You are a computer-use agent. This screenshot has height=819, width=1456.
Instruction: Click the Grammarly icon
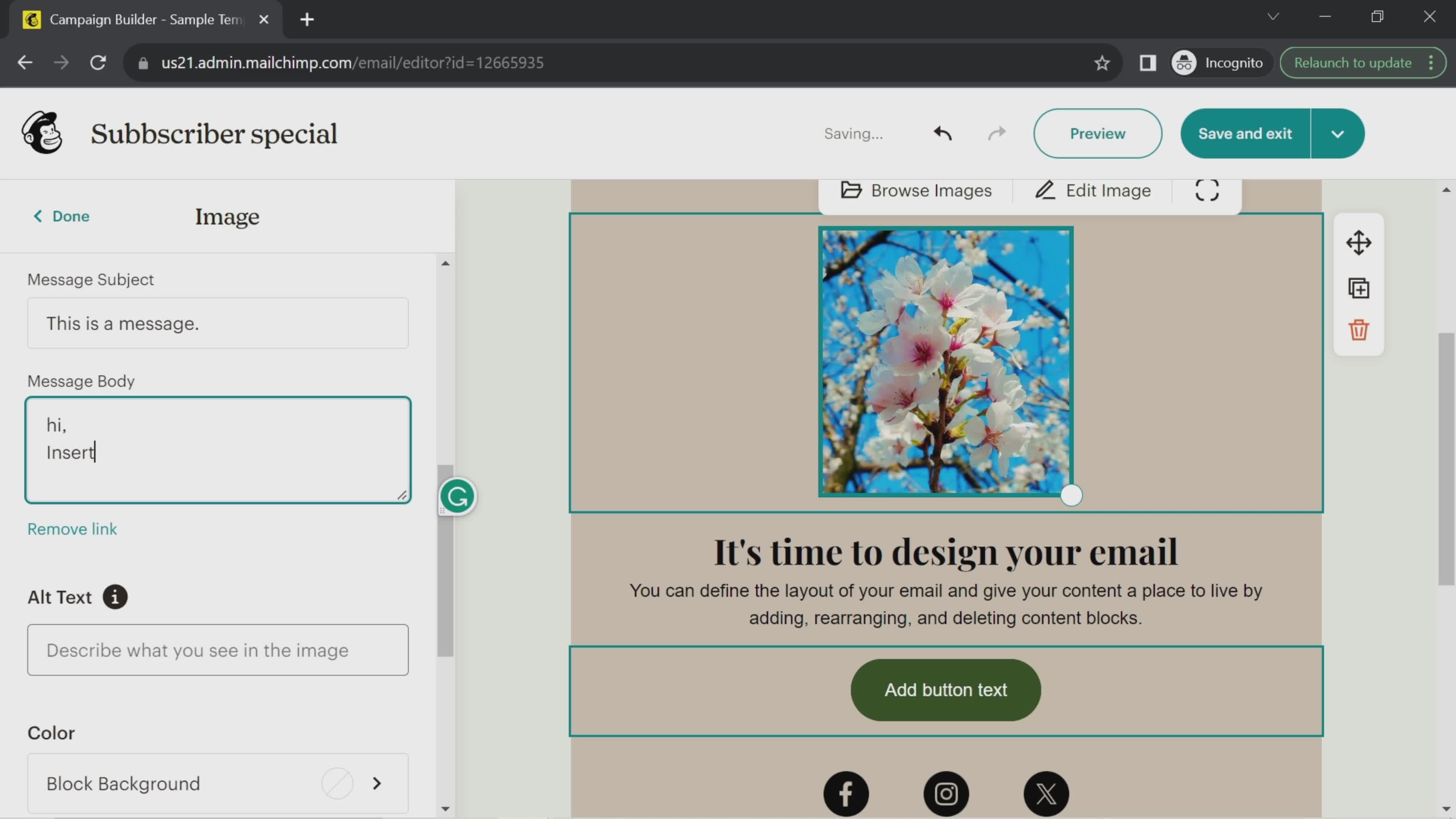coord(457,497)
